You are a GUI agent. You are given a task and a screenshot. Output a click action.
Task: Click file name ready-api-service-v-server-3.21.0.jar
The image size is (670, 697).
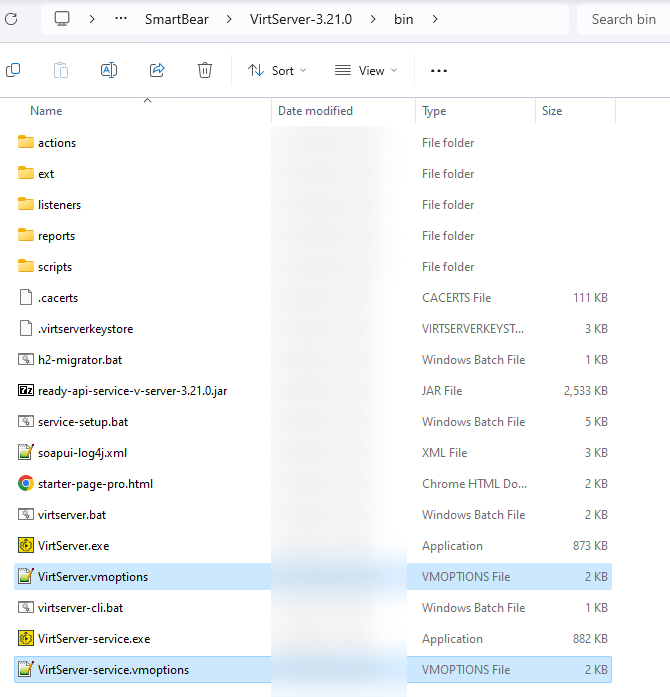click(132, 391)
